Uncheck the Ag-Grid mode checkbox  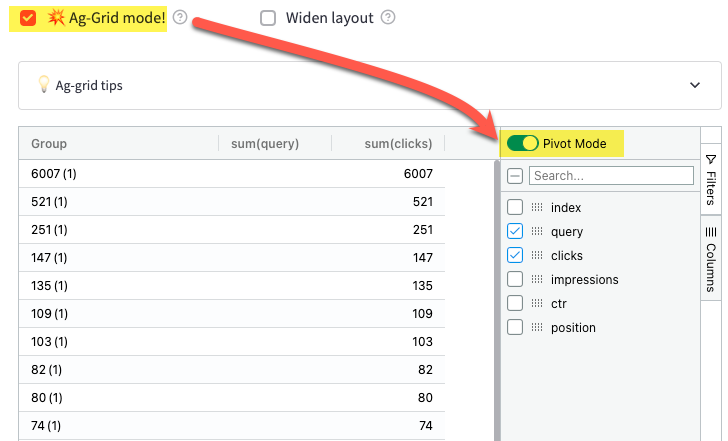pos(28,17)
